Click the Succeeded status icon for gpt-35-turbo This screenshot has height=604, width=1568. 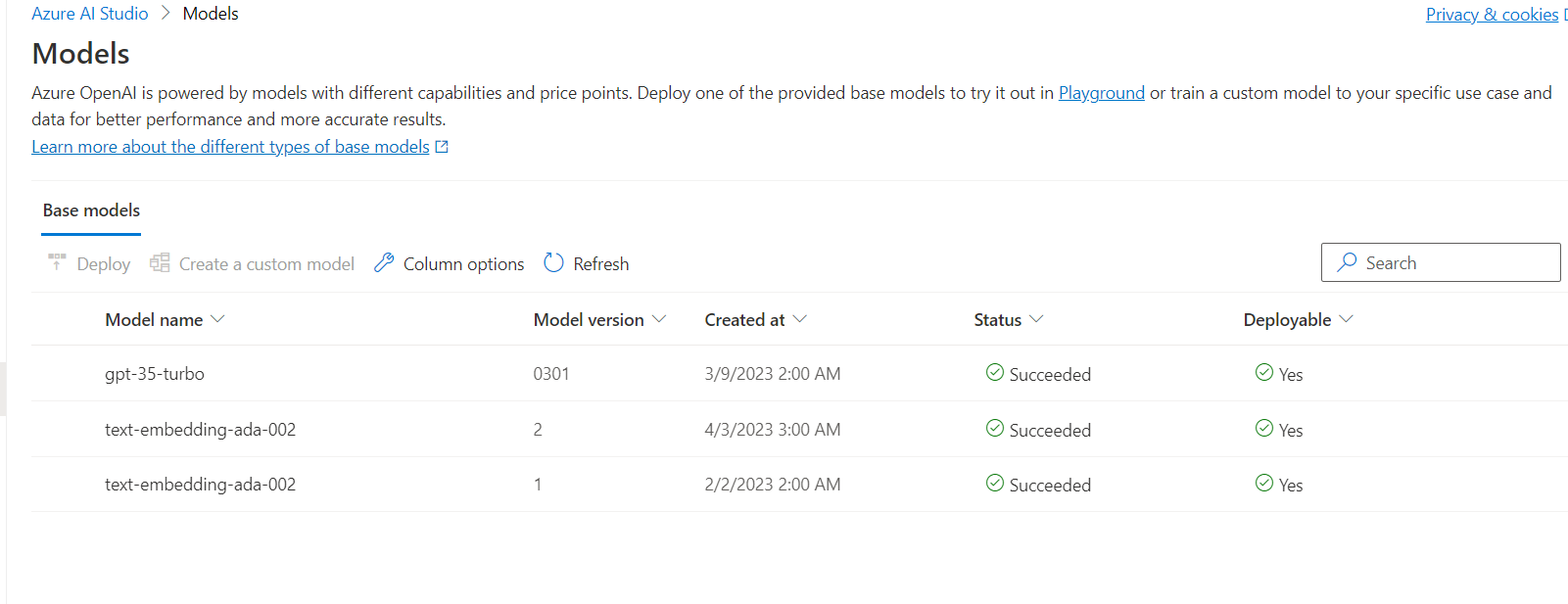pos(994,373)
